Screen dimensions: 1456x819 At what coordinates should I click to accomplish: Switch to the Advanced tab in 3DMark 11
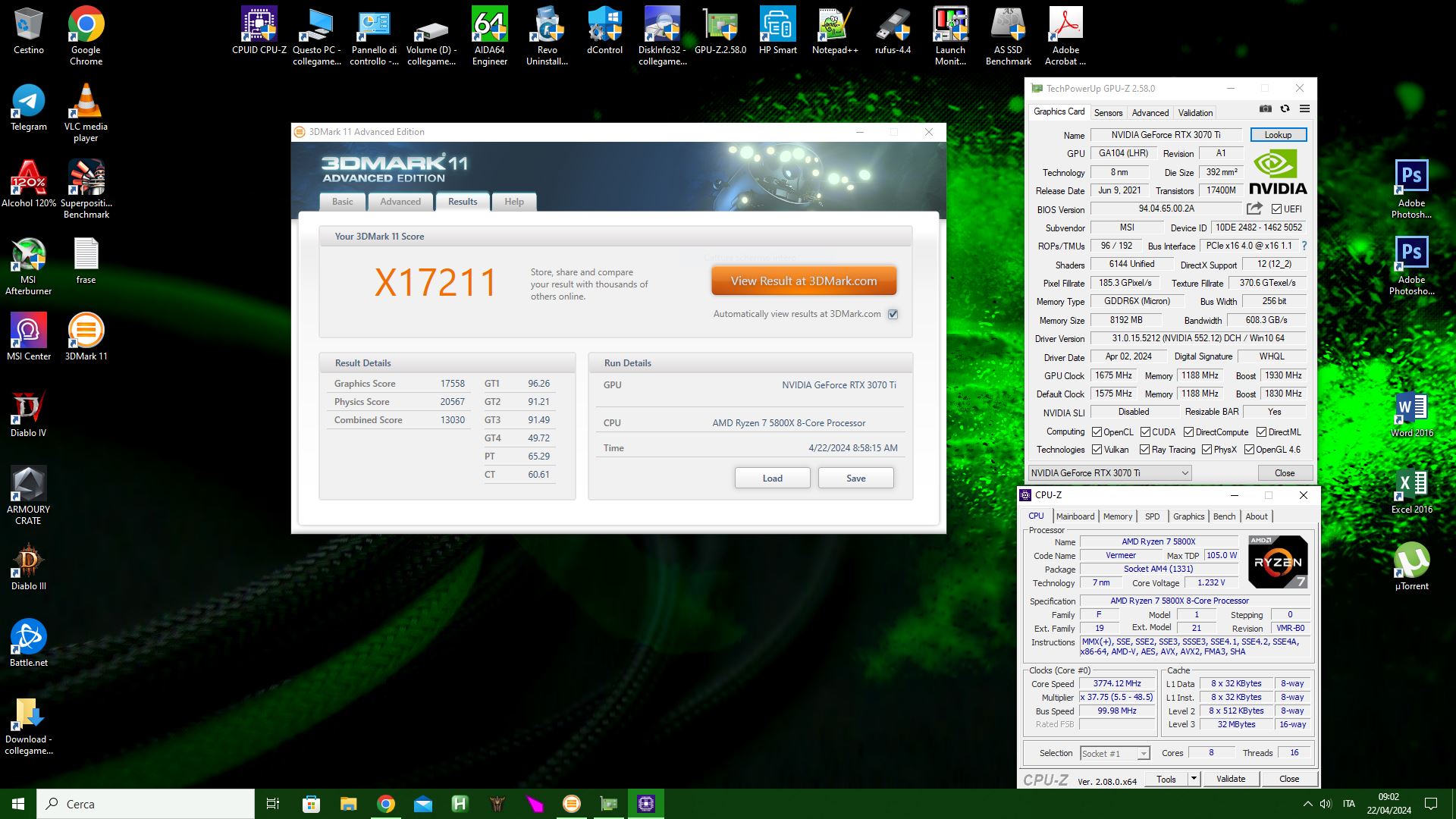(x=400, y=202)
